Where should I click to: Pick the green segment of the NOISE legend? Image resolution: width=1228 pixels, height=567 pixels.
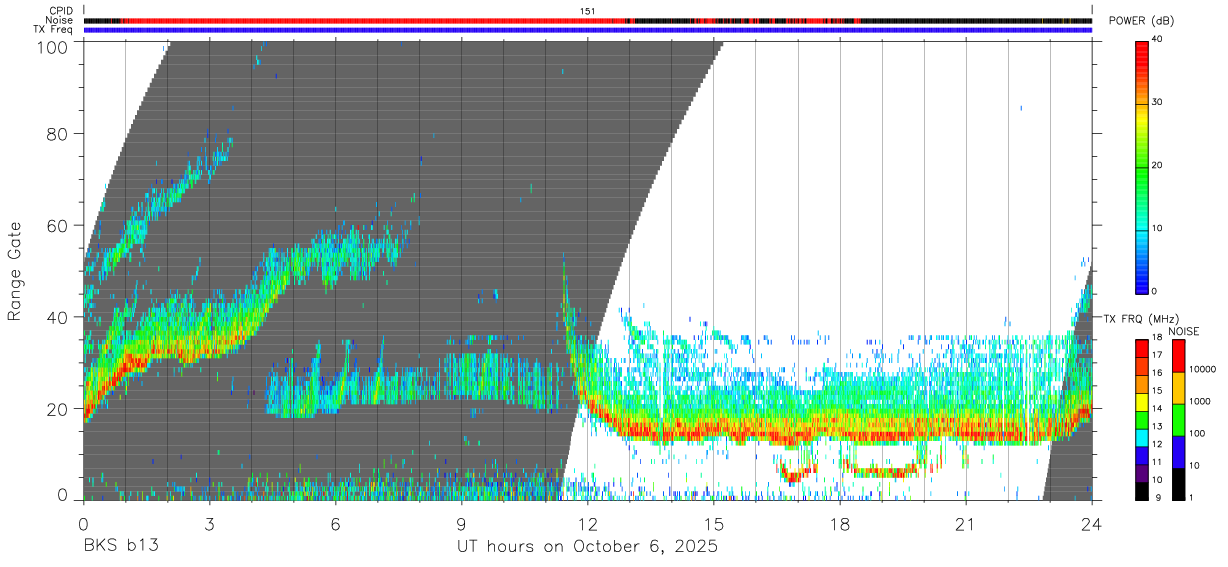point(1178,420)
